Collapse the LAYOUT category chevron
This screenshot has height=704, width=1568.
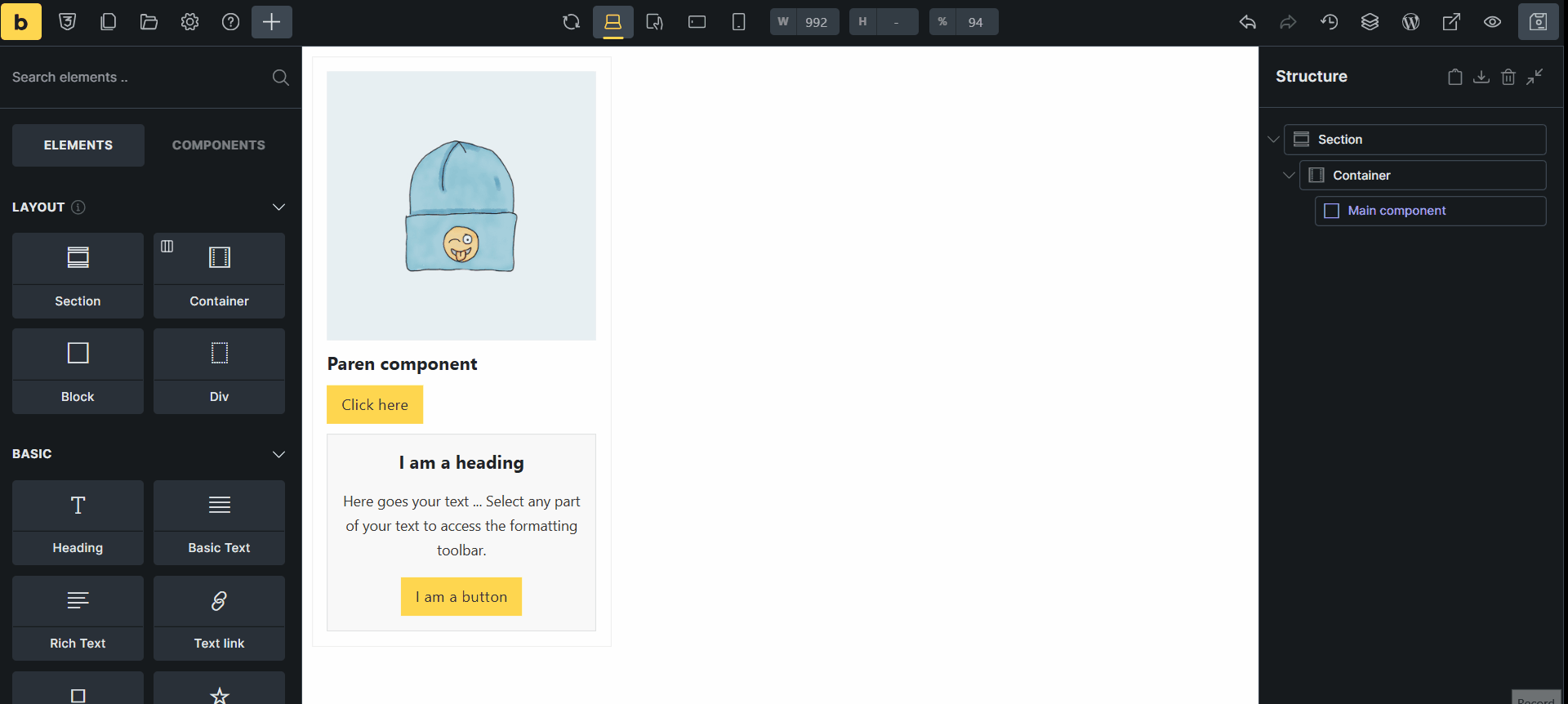(278, 207)
